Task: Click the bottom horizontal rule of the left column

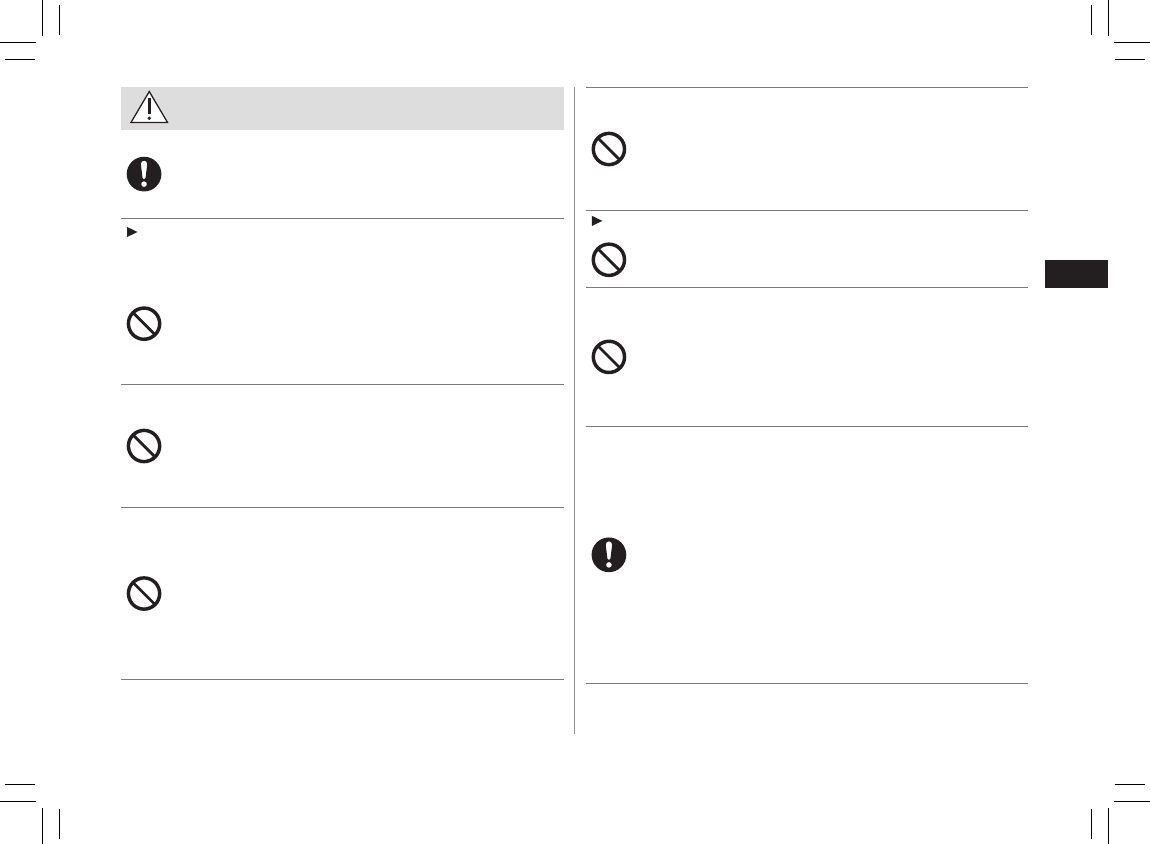Action: click(x=342, y=680)
